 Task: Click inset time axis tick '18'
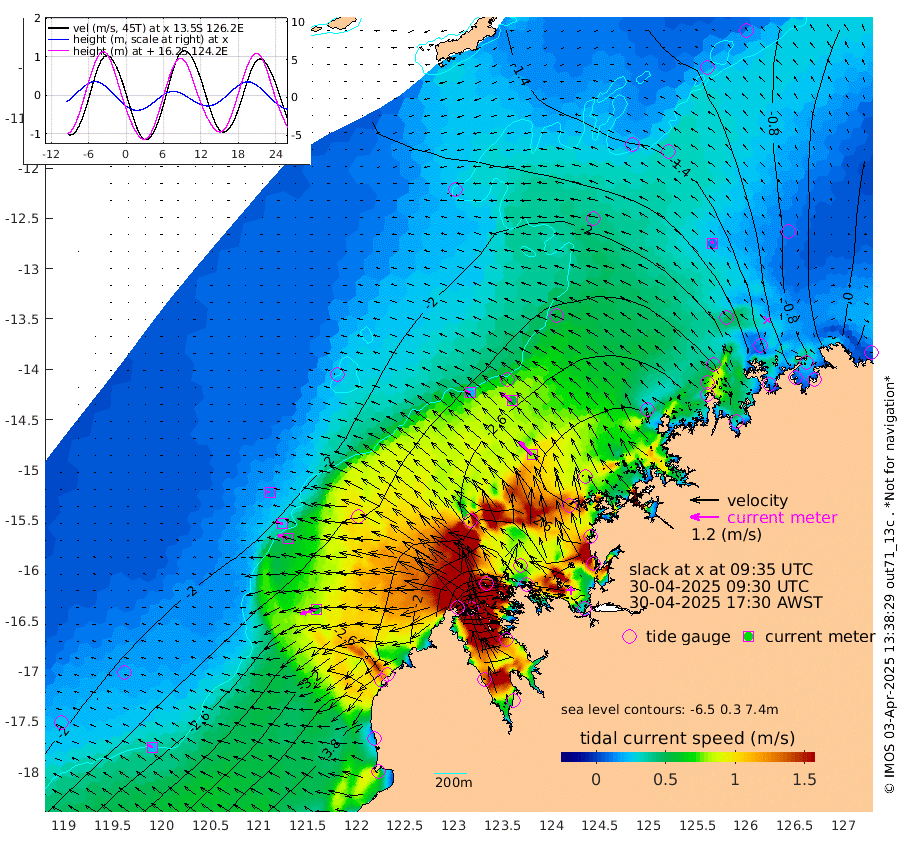point(238,154)
